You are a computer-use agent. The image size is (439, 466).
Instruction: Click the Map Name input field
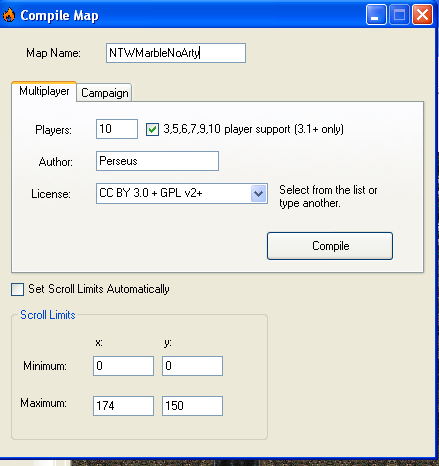(176, 53)
